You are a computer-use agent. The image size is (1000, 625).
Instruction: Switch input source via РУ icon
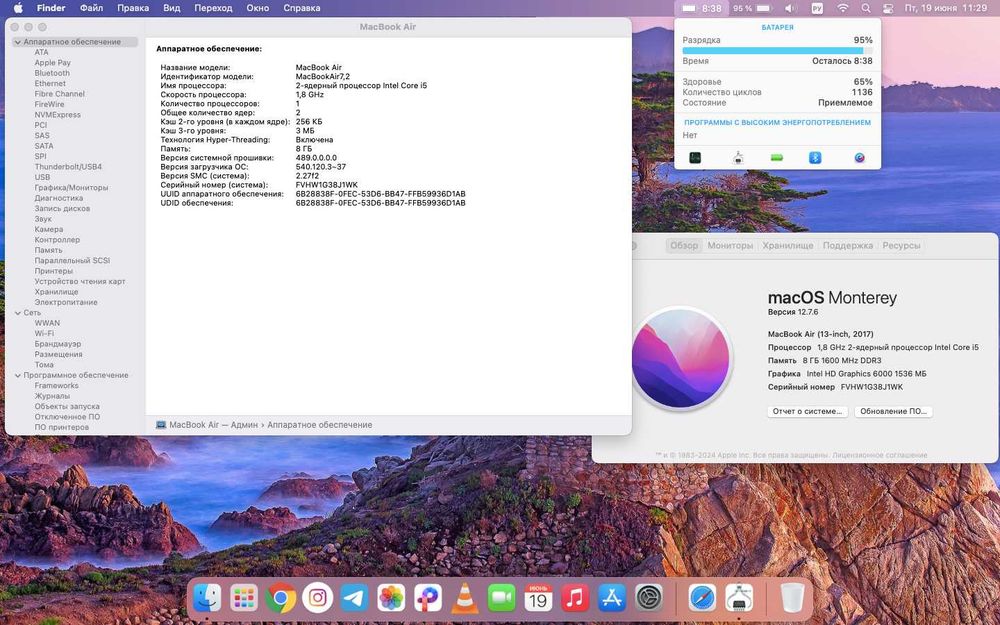coord(817,8)
